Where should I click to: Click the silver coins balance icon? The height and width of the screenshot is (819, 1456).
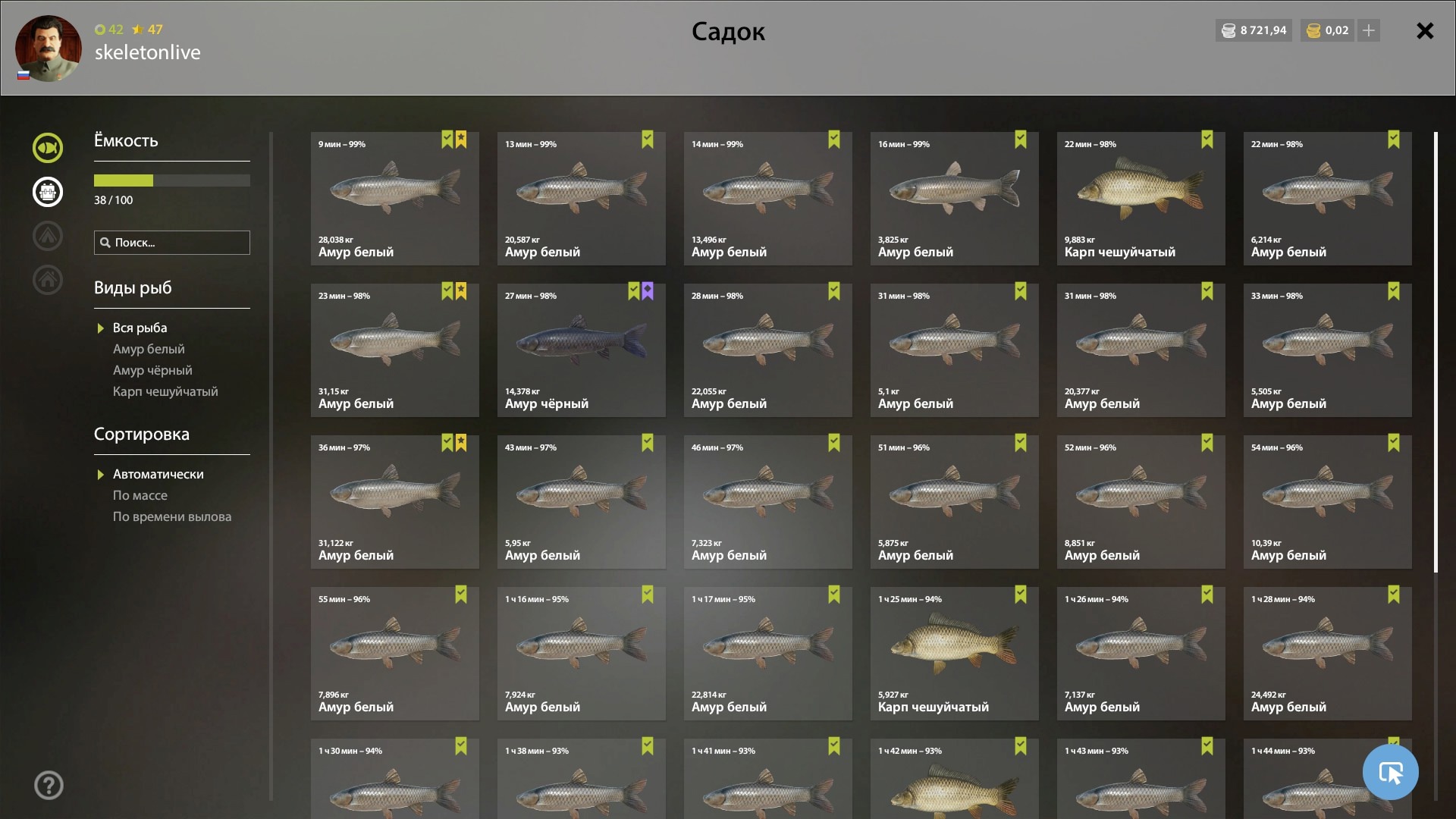pyautogui.click(x=1228, y=30)
